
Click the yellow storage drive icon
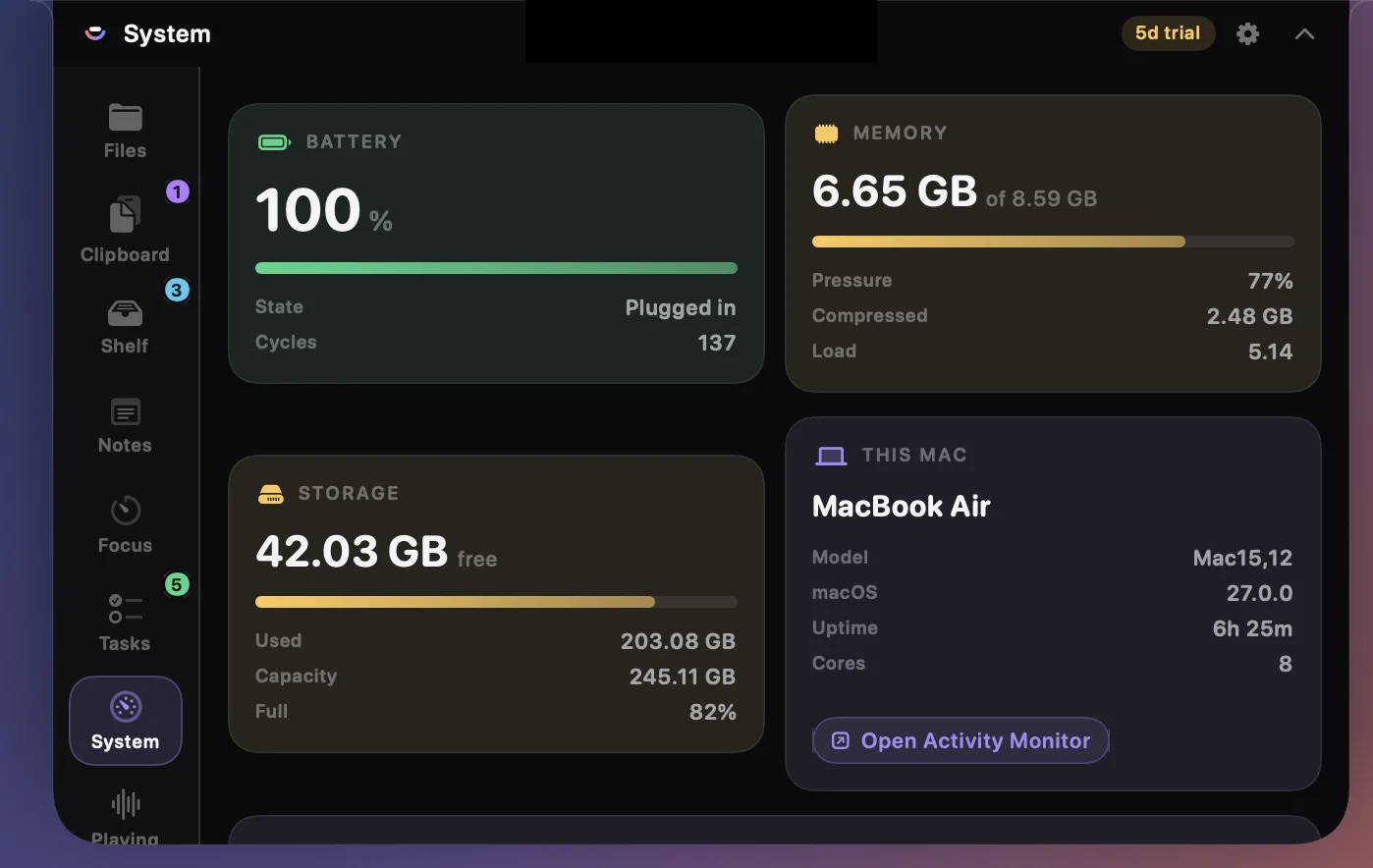270,494
